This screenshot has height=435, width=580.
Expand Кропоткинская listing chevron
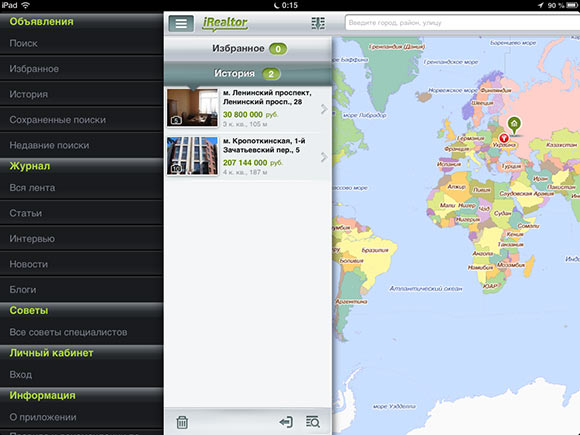pyautogui.click(x=324, y=157)
